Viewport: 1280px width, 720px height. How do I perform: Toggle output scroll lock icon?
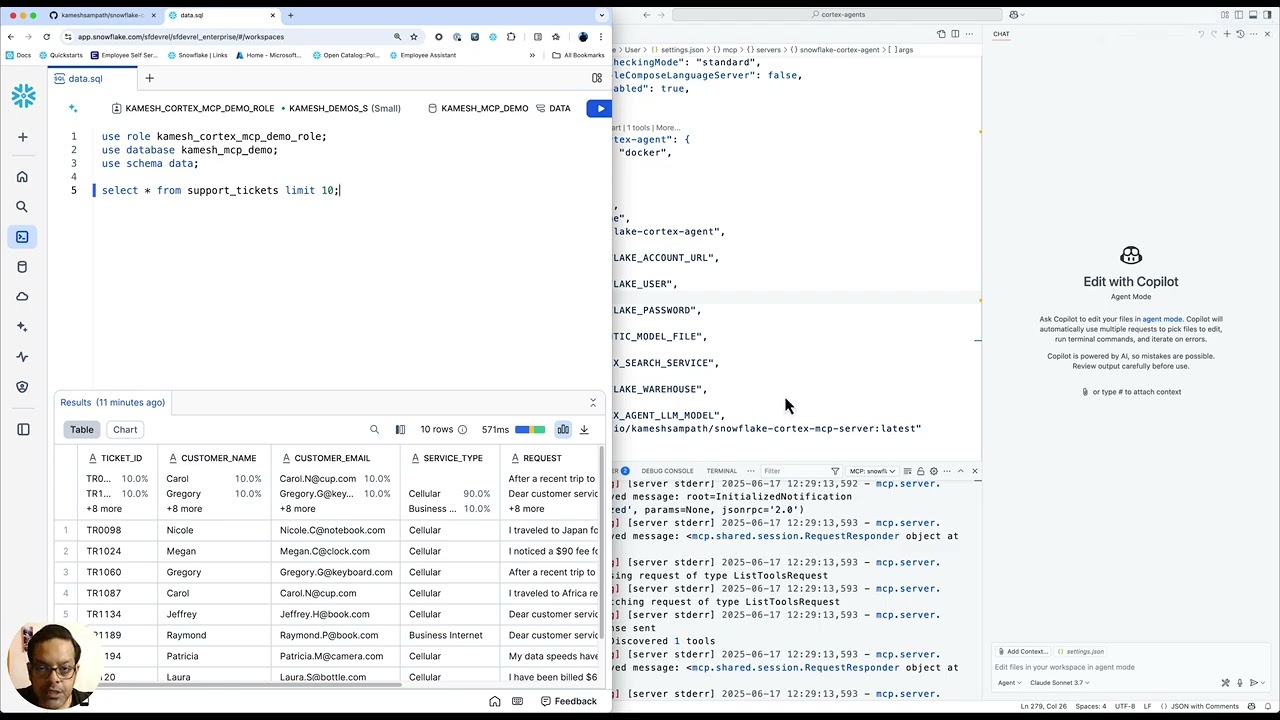click(x=920, y=471)
